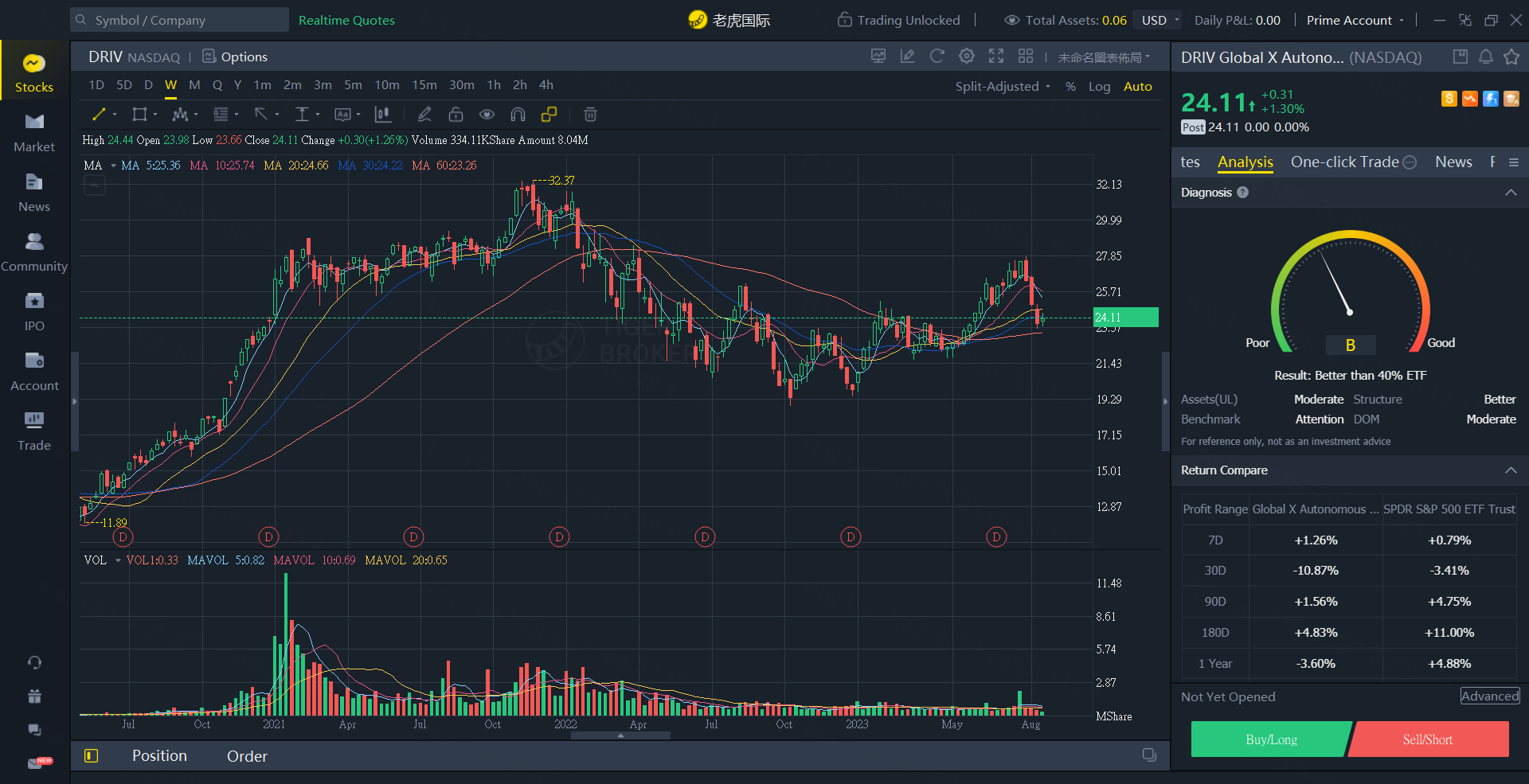
Task: Delete all drawings with trash icon
Action: (590, 115)
